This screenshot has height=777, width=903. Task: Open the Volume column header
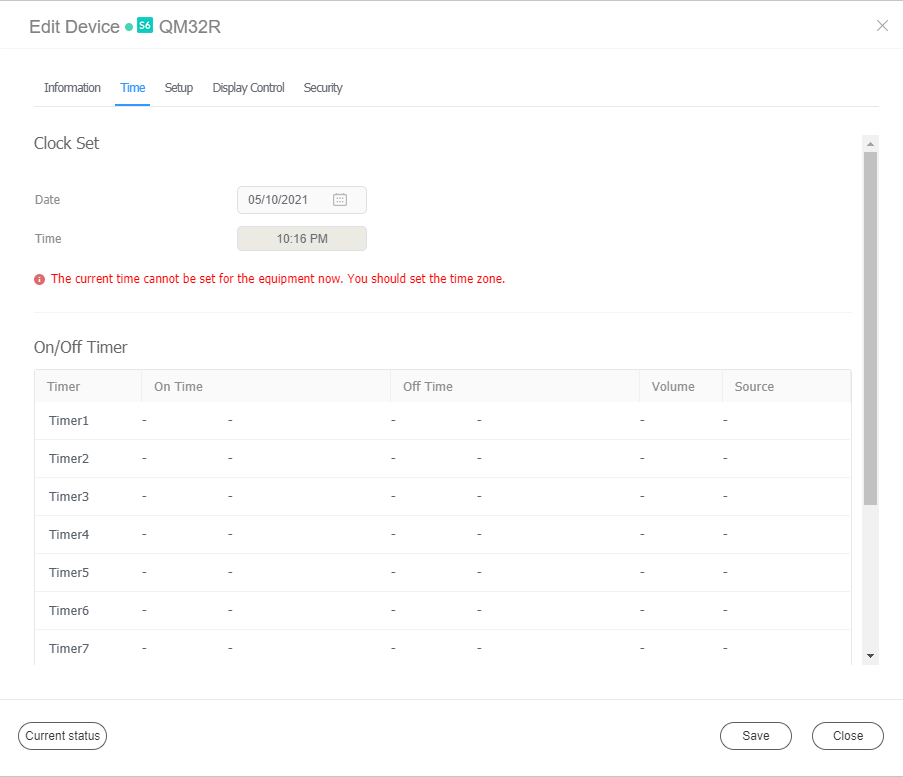pyautogui.click(x=672, y=386)
